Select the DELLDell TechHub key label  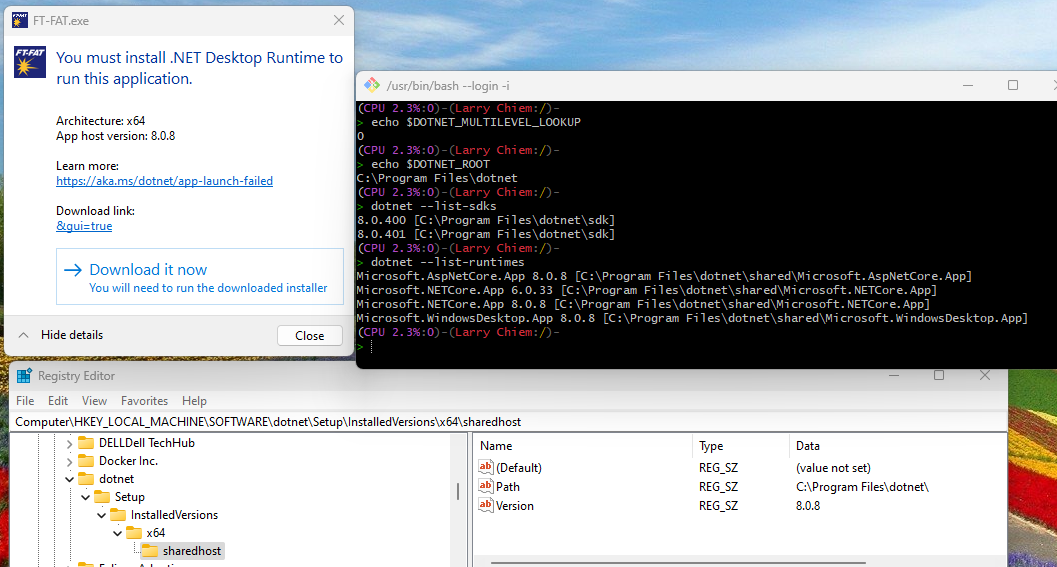click(x=146, y=442)
